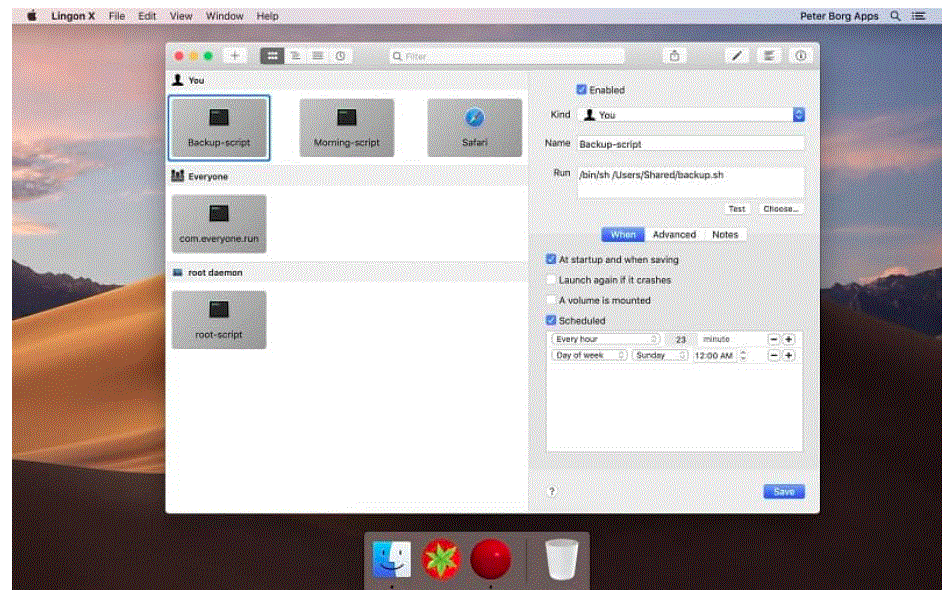Click the text lines icon in toolbar

pyautogui.click(x=769, y=56)
